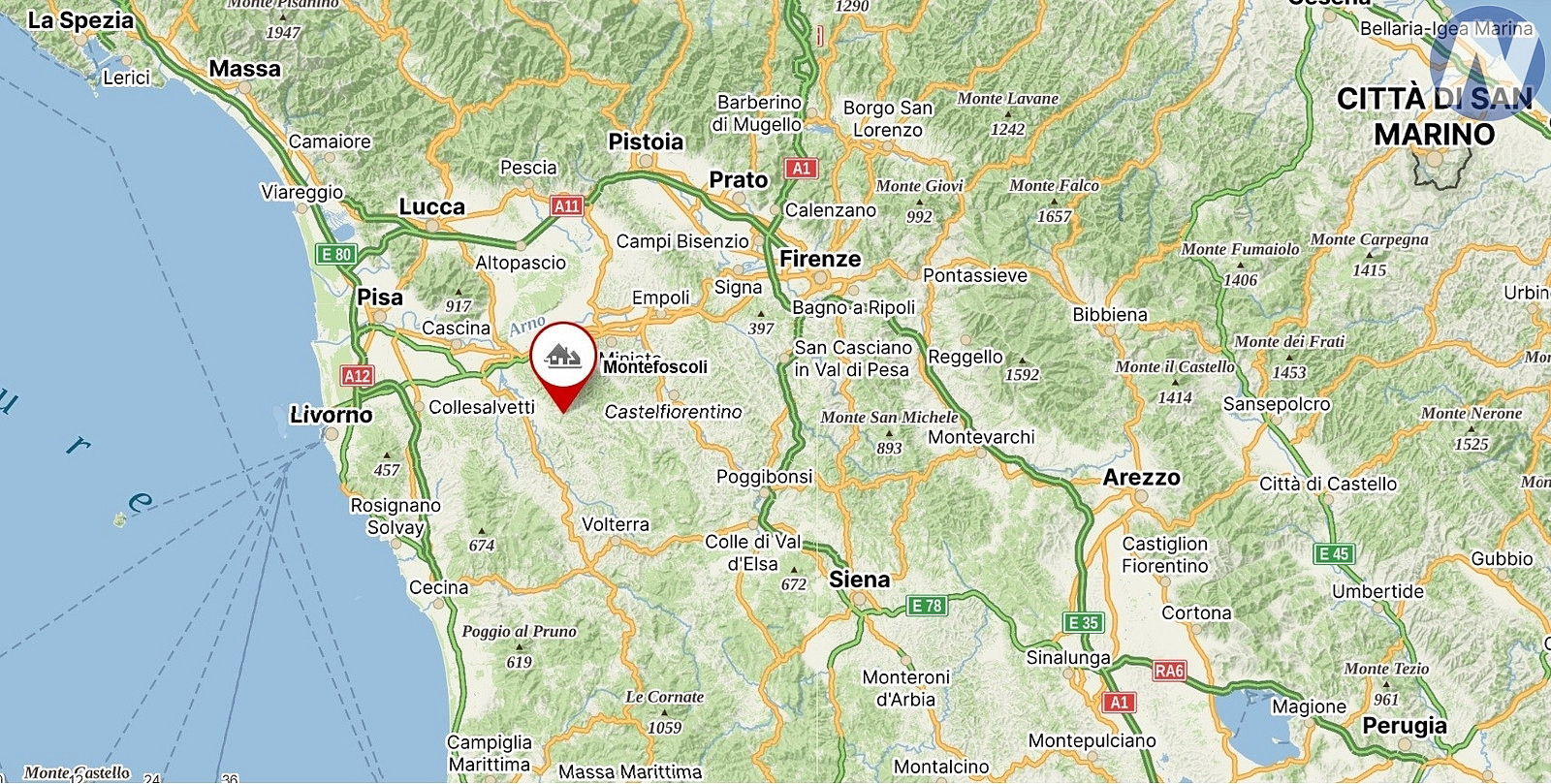Click the La Spezia city label
Image resolution: width=1551 pixels, height=784 pixels.
(80, 20)
